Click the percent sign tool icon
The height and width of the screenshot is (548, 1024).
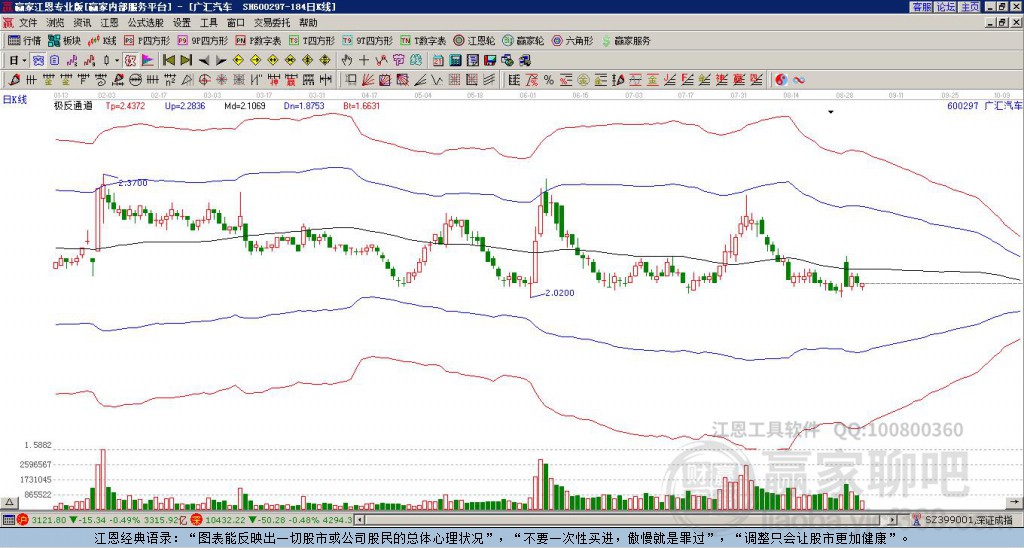click(x=549, y=80)
